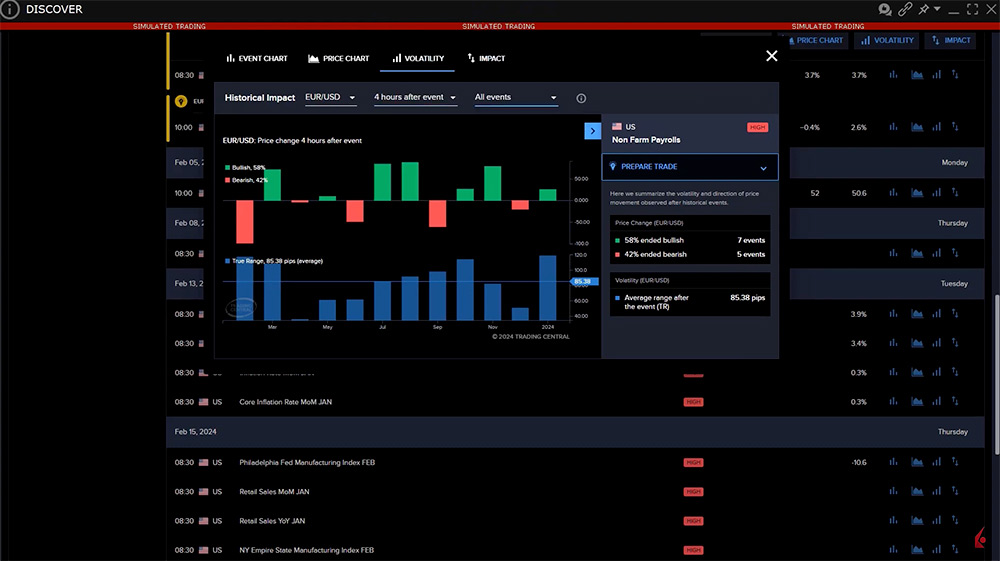
Task: Click the background Impact button at top right
Action: tap(950, 40)
